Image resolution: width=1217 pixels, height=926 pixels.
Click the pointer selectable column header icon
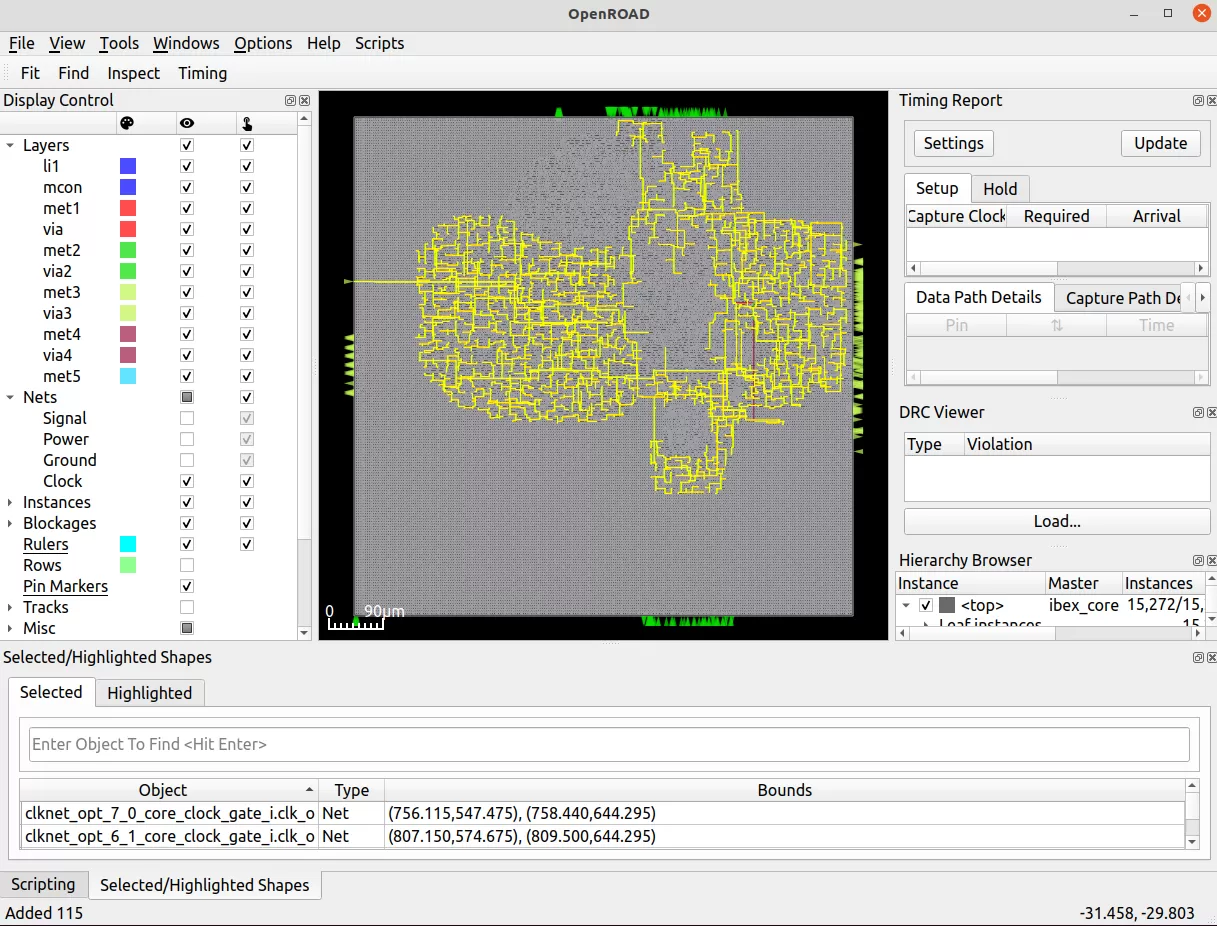point(246,123)
